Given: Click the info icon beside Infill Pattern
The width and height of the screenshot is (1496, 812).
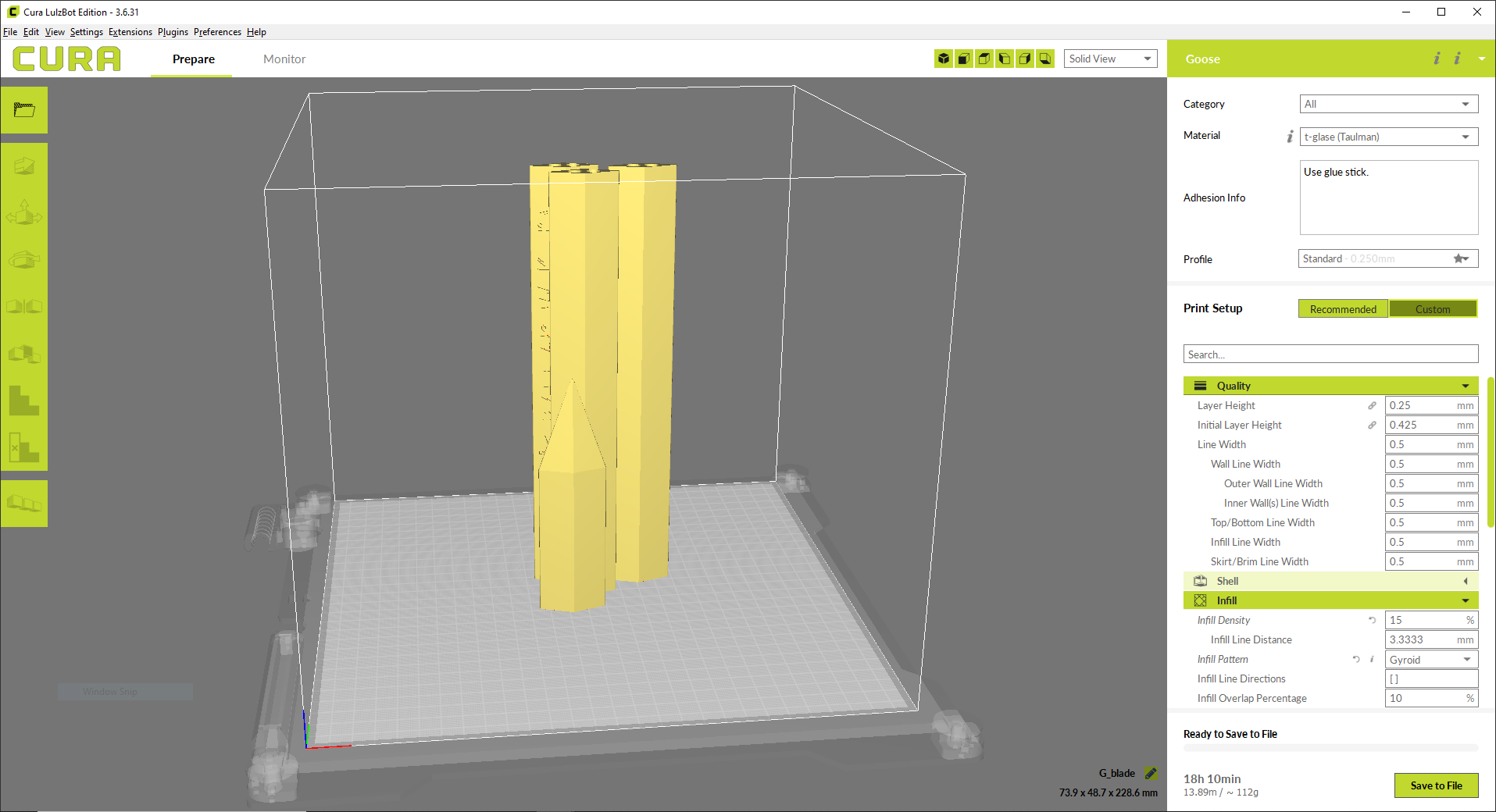Looking at the screenshot, I should [x=1372, y=659].
